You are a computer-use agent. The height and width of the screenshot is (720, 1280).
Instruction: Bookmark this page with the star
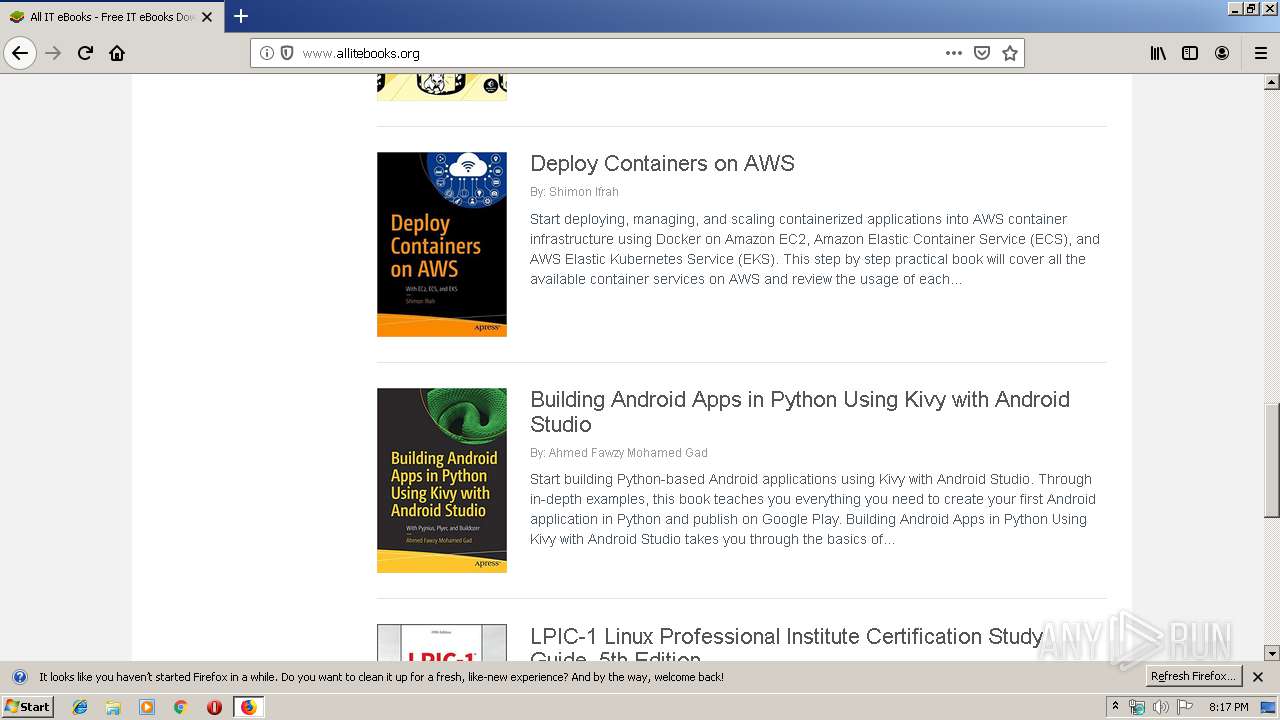tap(1010, 53)
